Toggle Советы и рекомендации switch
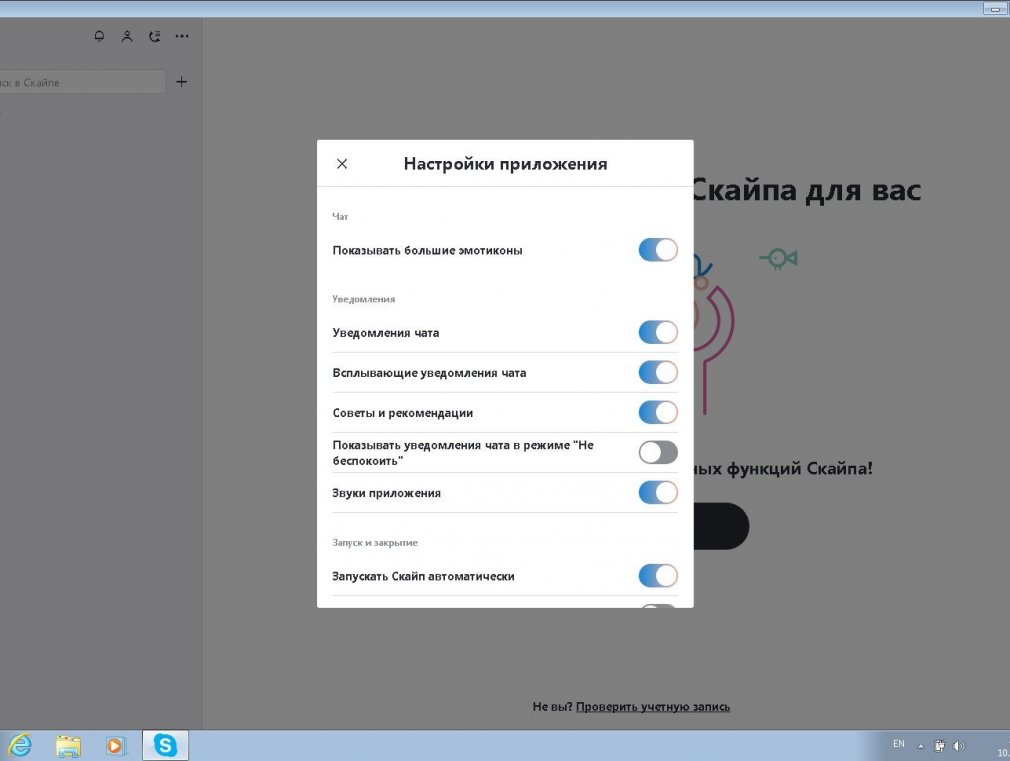This screenshot has width=1010, height=761. pyautogui.click(x=658, y=412)
